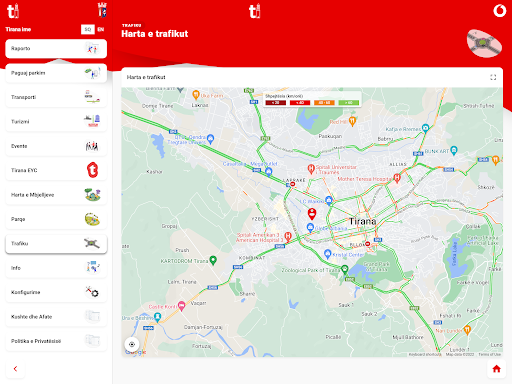Viewport: 512px width, 384px height.
Task: Open Konfigurime settings entry
Action: 56,292
